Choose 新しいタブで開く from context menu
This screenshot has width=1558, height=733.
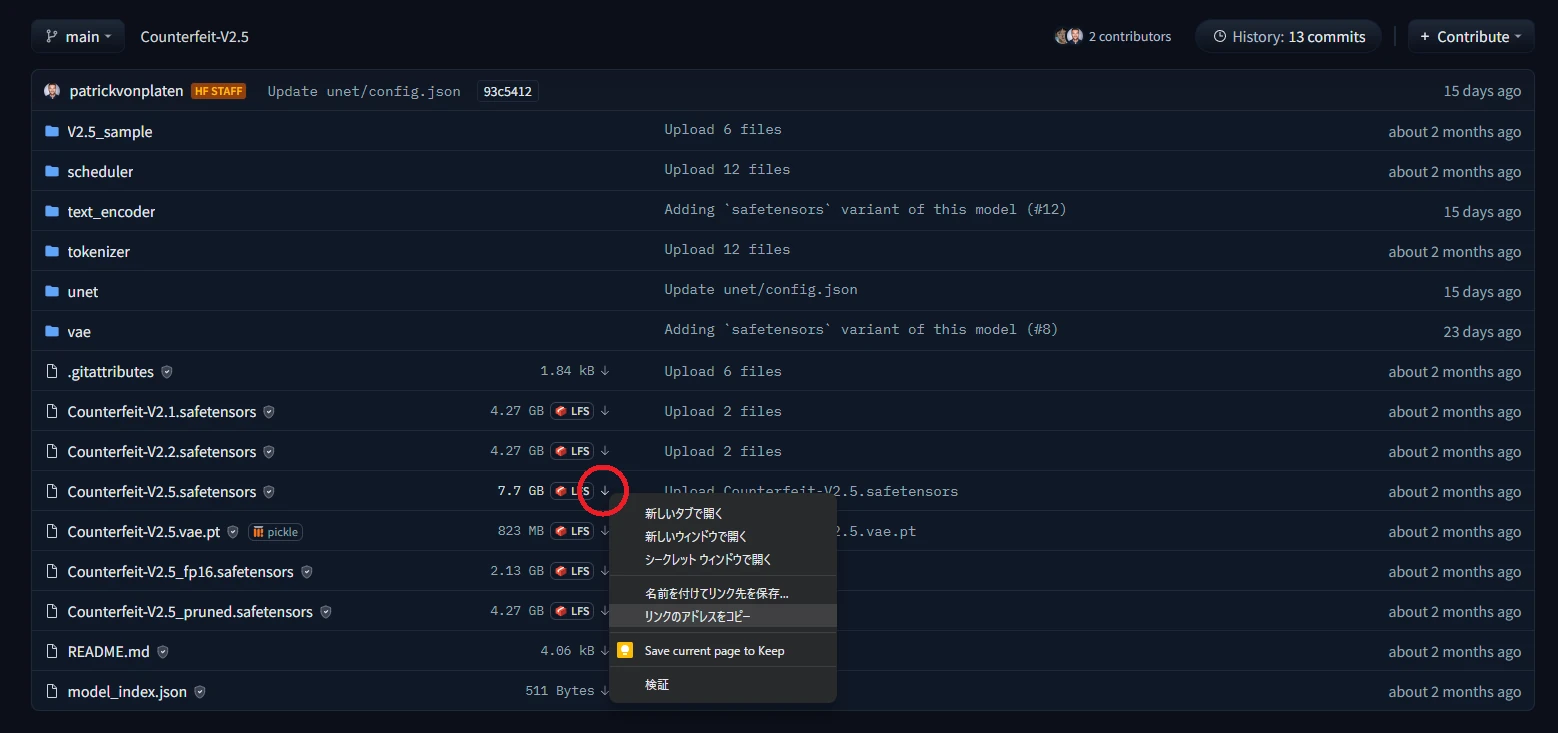(683, 513)
